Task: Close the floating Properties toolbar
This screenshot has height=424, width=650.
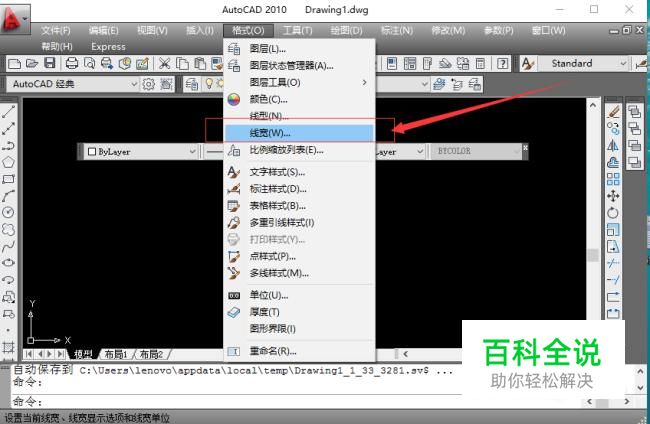Action: click(x=525, y=148)
